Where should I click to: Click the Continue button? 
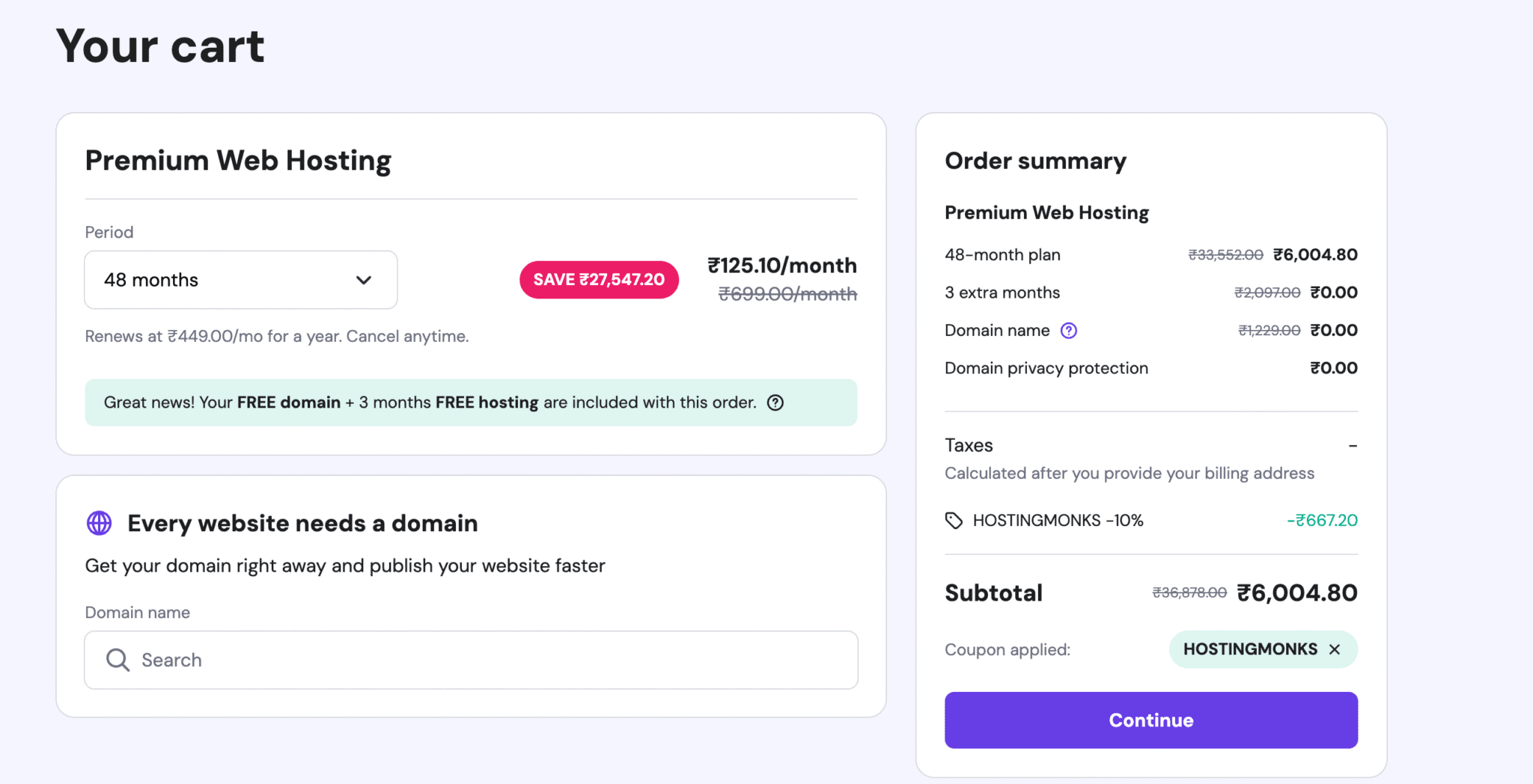click(x=1150, y=720)
